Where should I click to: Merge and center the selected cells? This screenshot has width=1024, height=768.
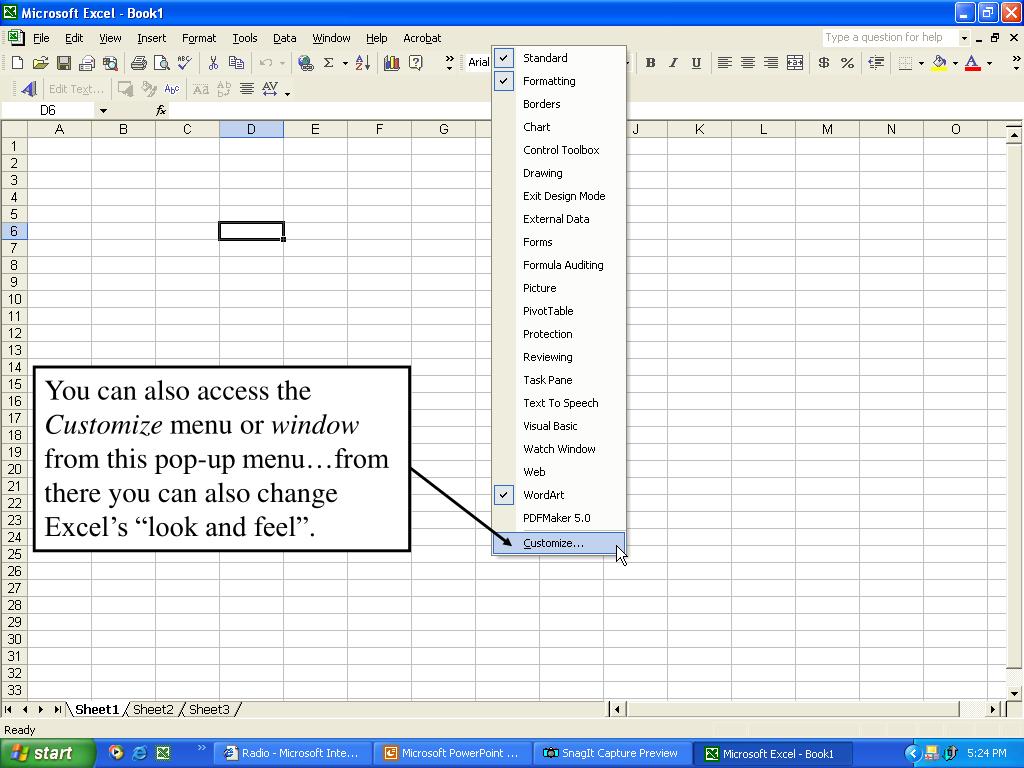click(x=795, y=63)
